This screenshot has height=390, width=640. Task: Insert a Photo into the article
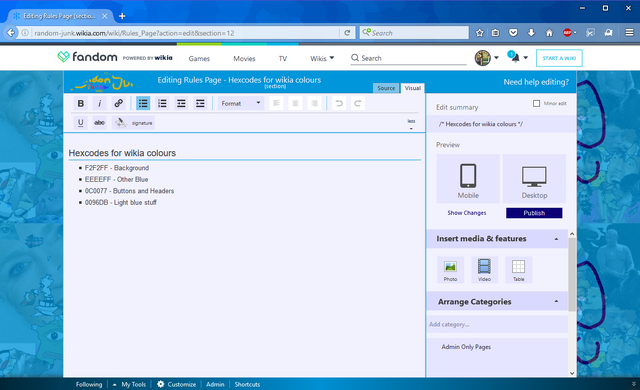click(450, 270)
